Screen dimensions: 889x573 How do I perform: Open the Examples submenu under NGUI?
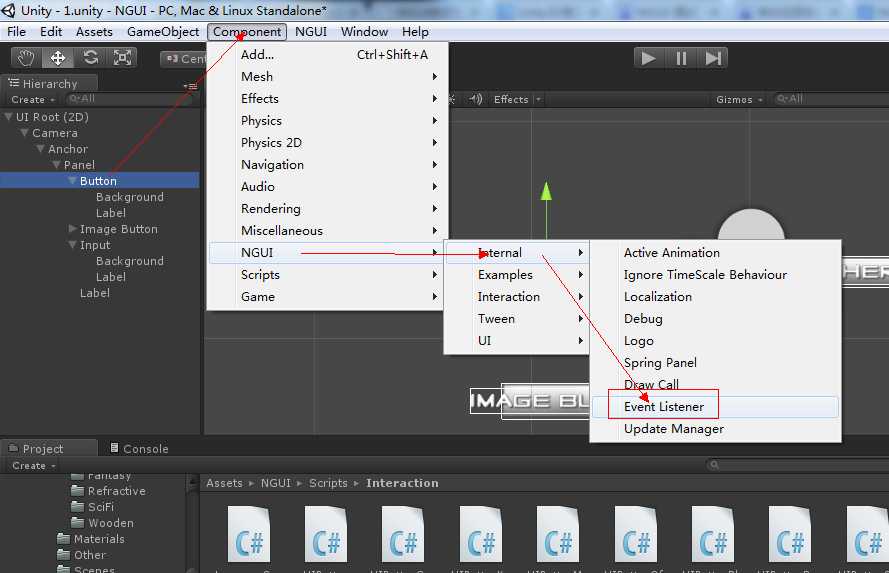click(x=517, y=275)
